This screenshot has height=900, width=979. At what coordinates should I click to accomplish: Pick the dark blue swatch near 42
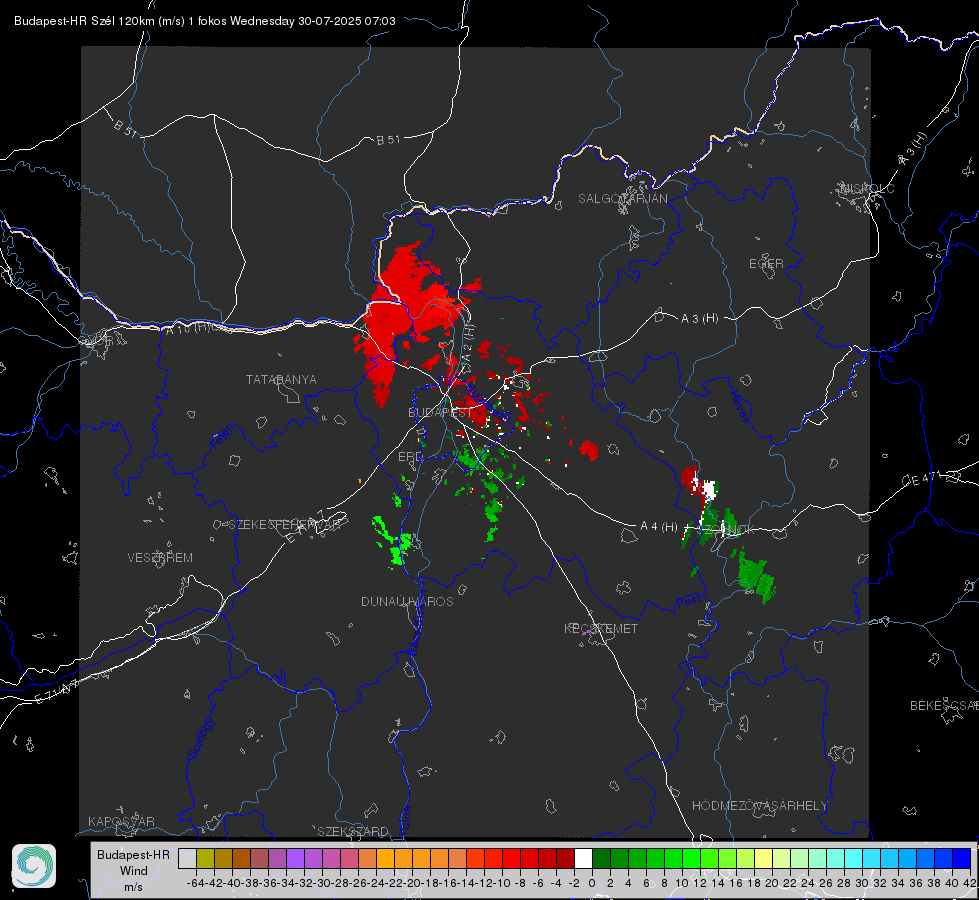[x=962, y=858]
